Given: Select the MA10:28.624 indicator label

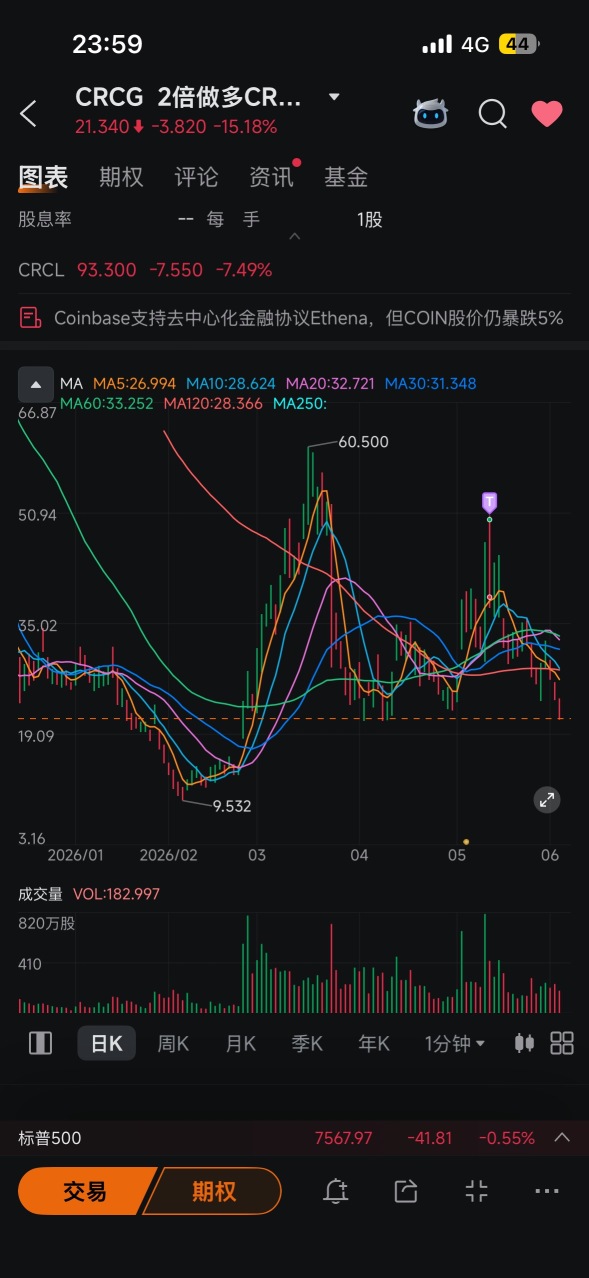Looking at the screenshot, I should (231, 383).
